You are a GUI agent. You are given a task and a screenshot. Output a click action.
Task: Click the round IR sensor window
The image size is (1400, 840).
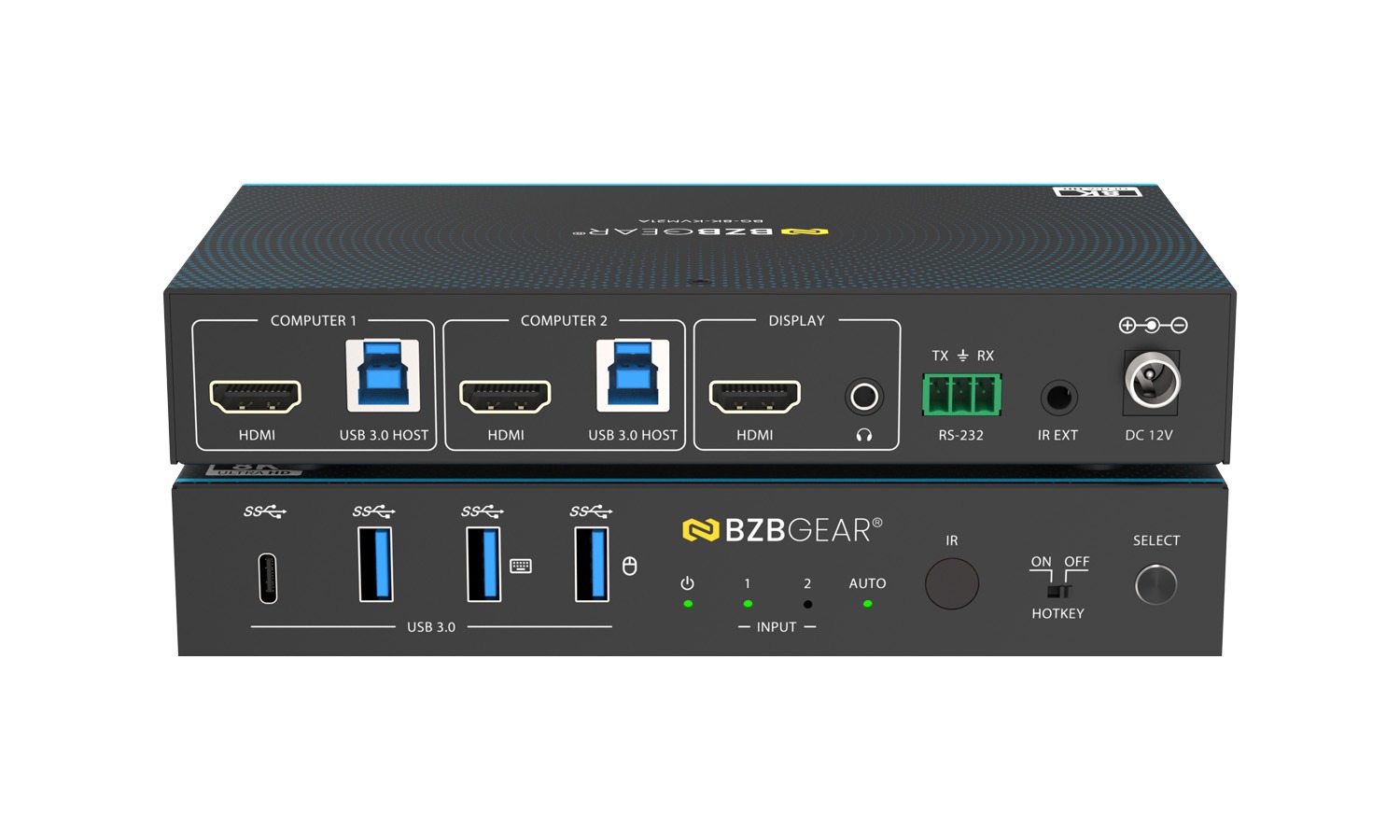951,583
